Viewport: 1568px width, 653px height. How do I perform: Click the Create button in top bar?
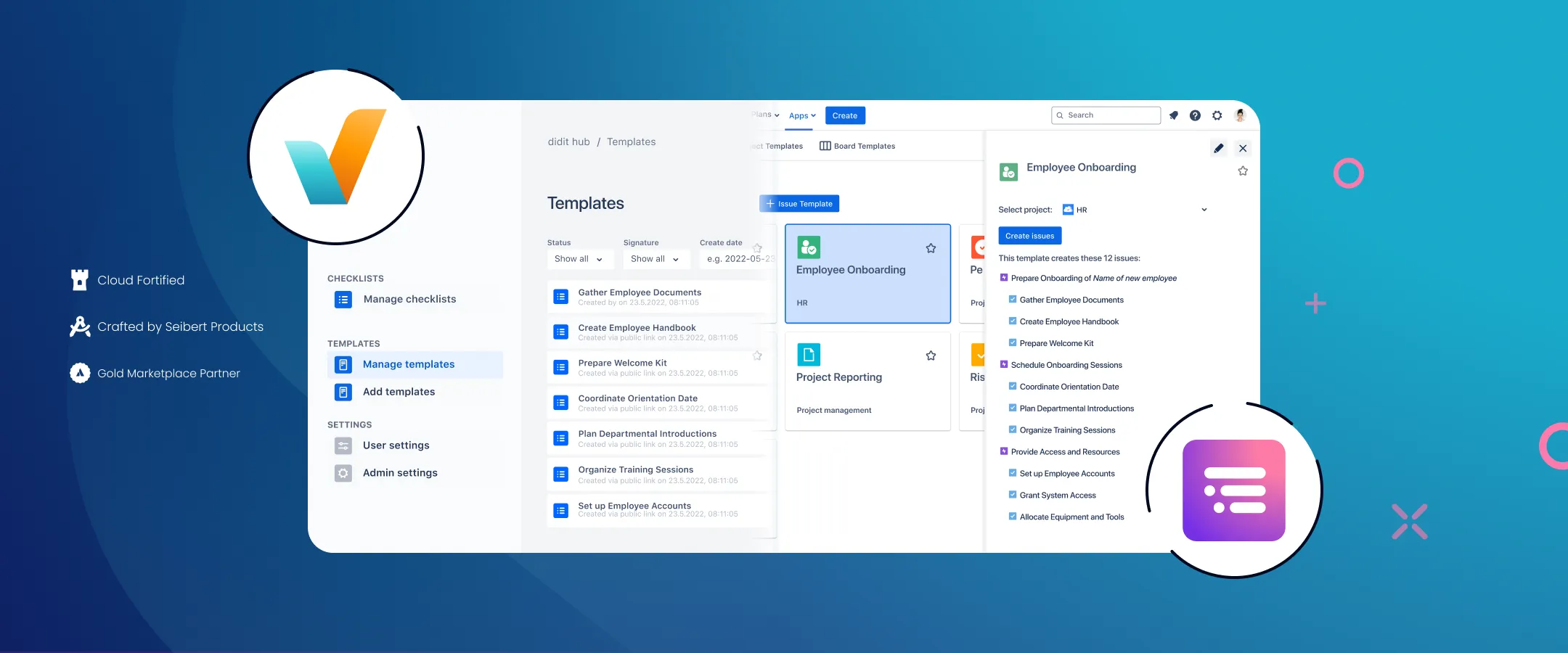point(845,115)
